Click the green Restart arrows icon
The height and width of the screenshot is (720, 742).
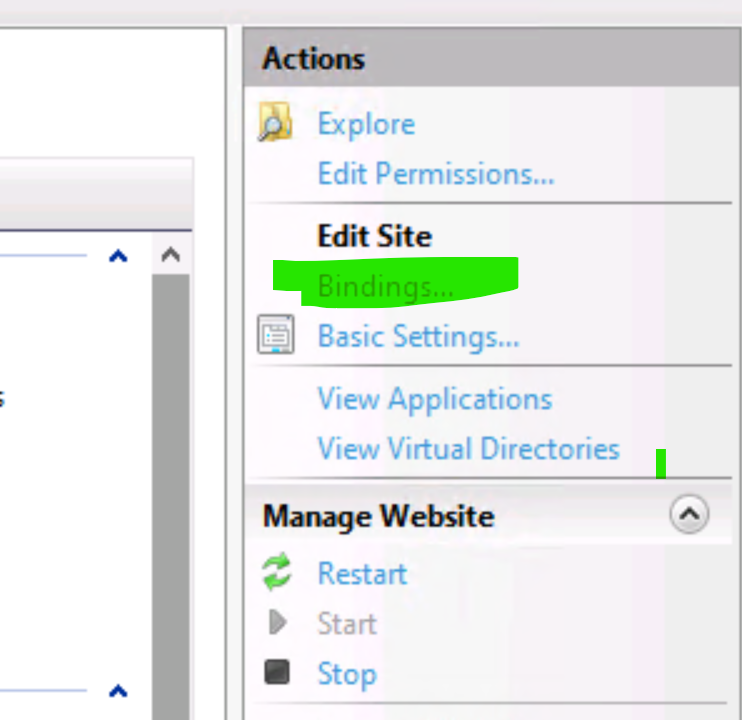pyautogui.click(x=276, y=571)
